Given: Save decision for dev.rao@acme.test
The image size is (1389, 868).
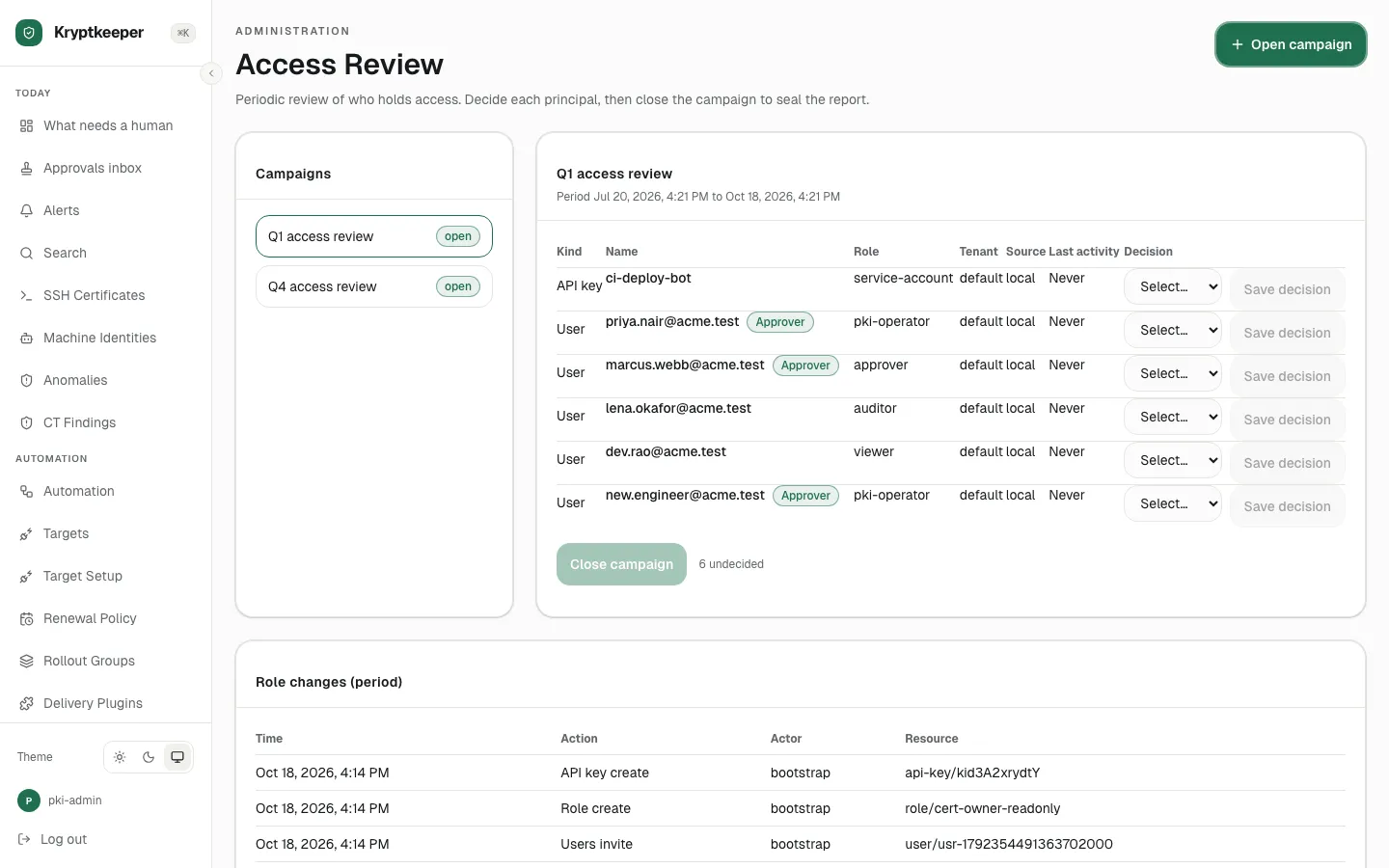Looking at the screenshot, I should [x=1287, y=463].
